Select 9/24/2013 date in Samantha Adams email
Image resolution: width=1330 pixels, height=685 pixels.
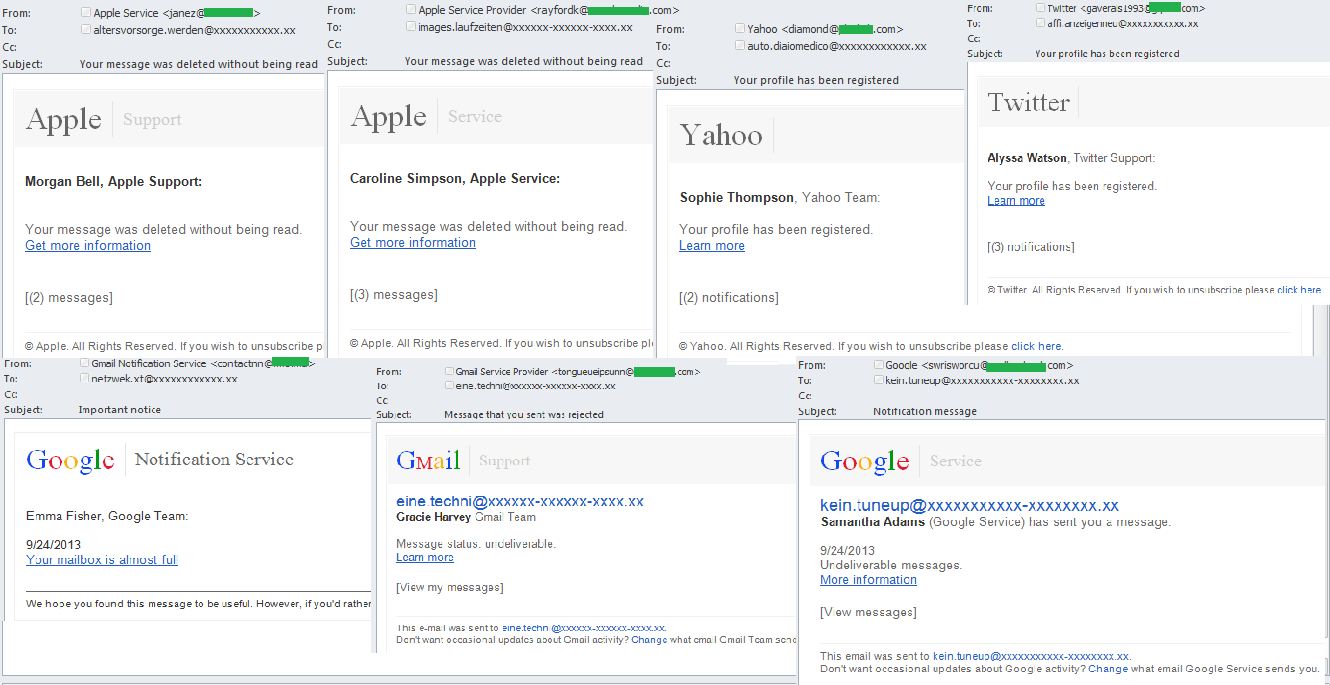pos(847,551)
